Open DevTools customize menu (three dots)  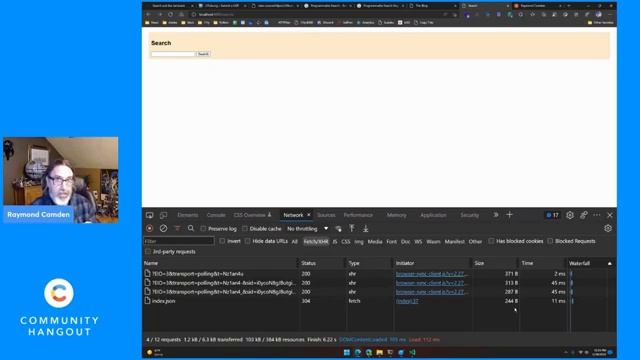pyautogui.click(x=597, y=215)
